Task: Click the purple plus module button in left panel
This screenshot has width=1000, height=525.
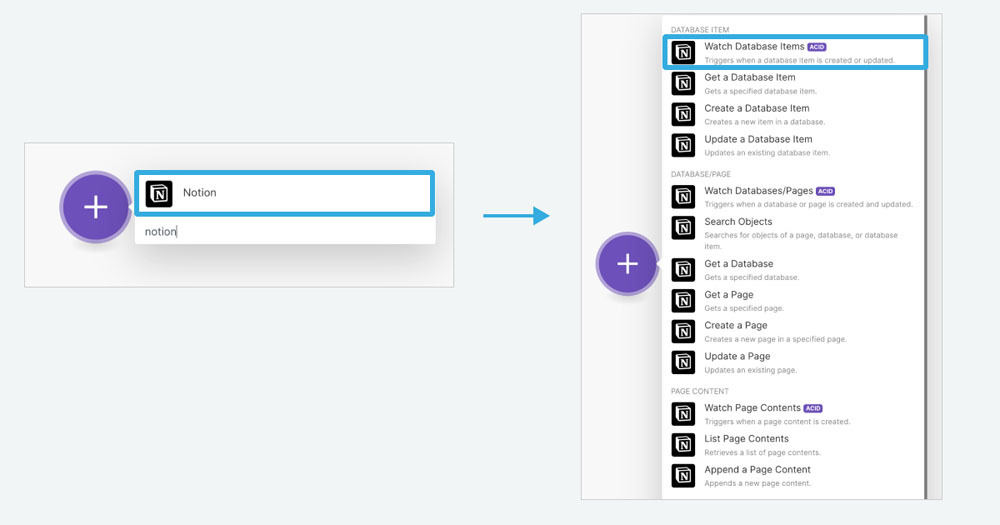Action: 96,207
